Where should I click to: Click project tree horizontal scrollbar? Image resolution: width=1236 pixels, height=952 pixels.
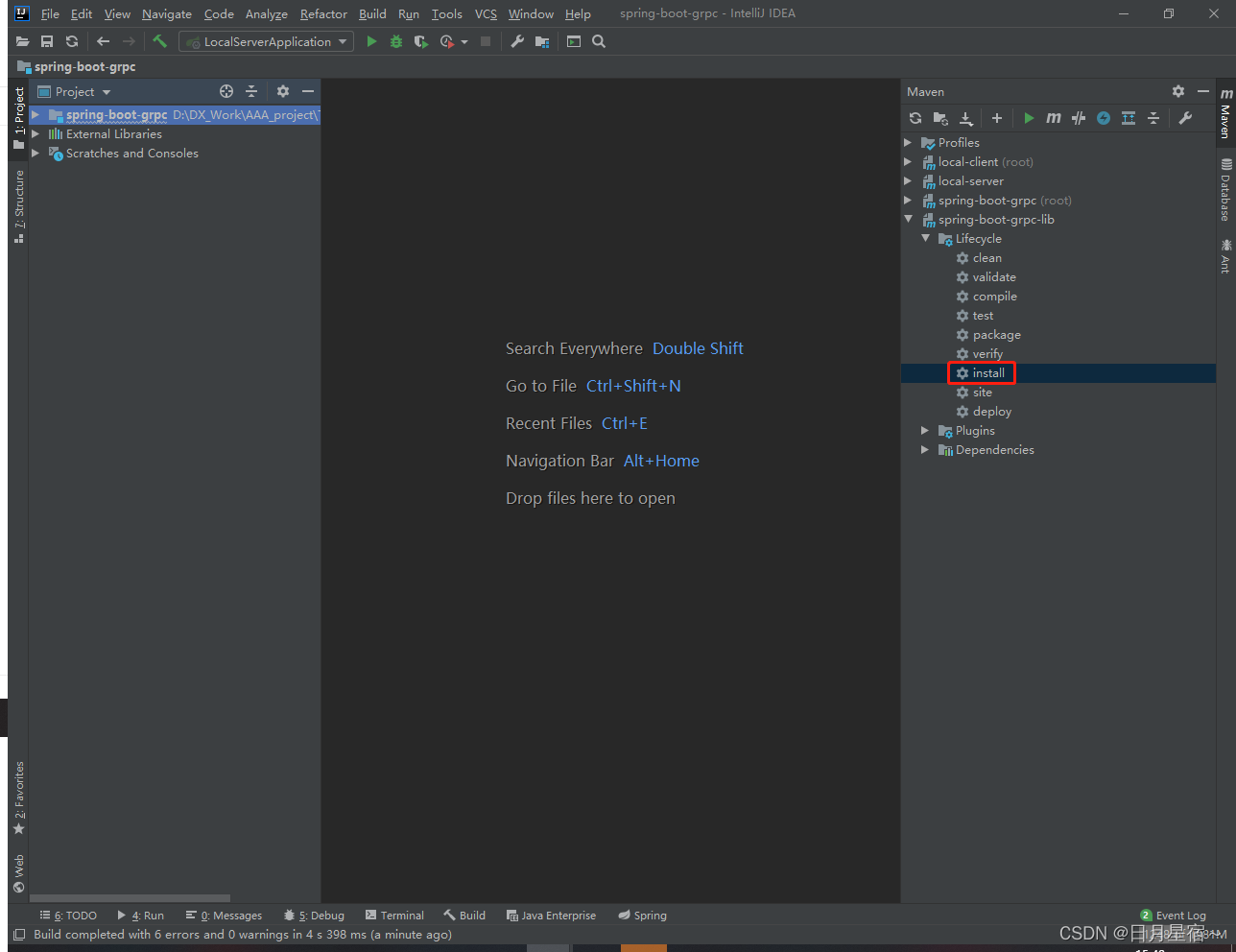click(x=131, y=898)
